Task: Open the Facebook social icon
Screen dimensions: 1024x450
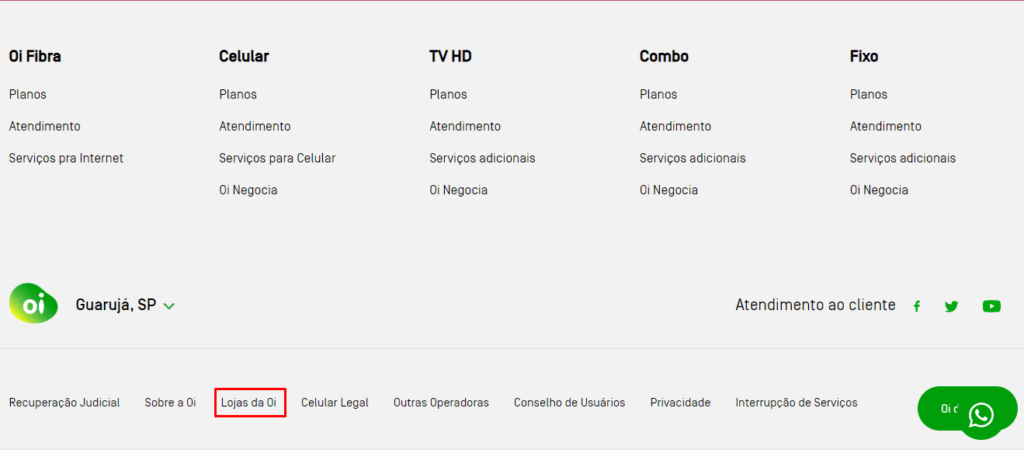Action: click(x=916, y=306)
